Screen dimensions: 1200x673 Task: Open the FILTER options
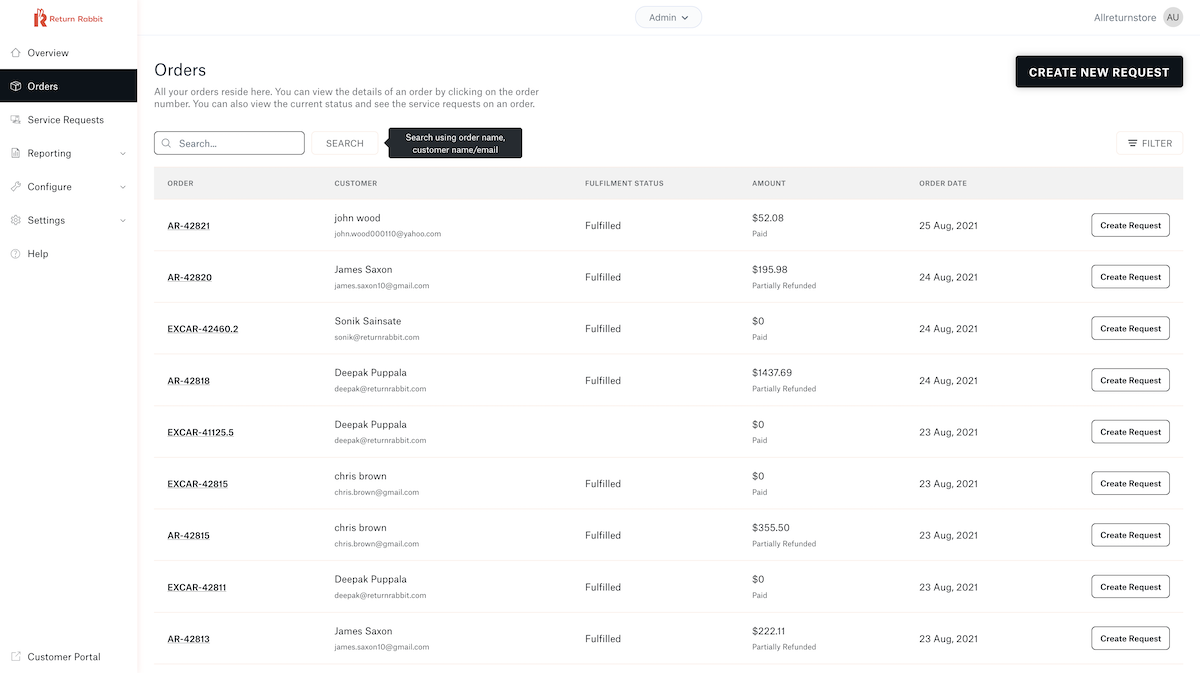(1149, 143)
